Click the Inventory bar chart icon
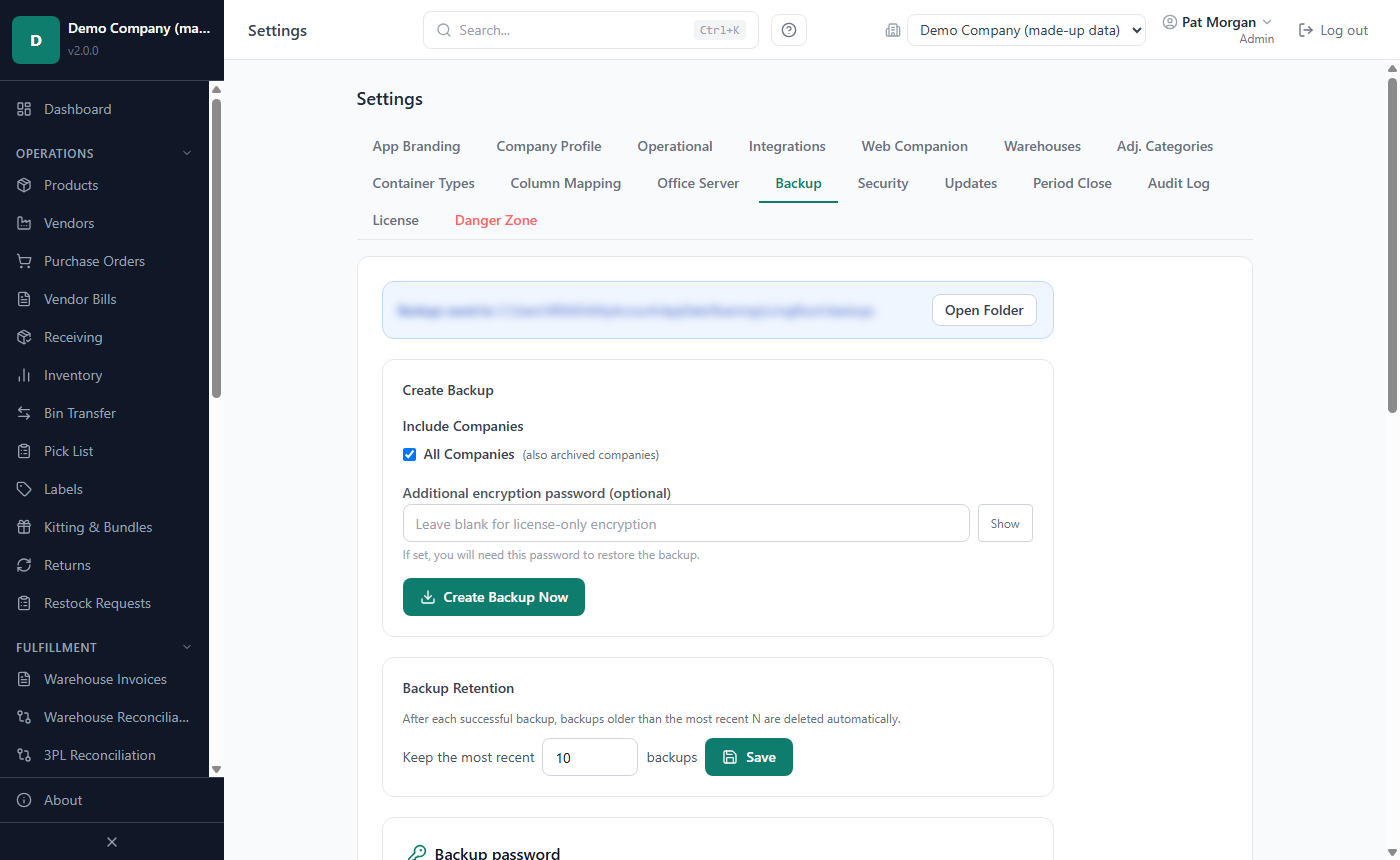The height and width of the screenshot is (860, 1400). 24,375
